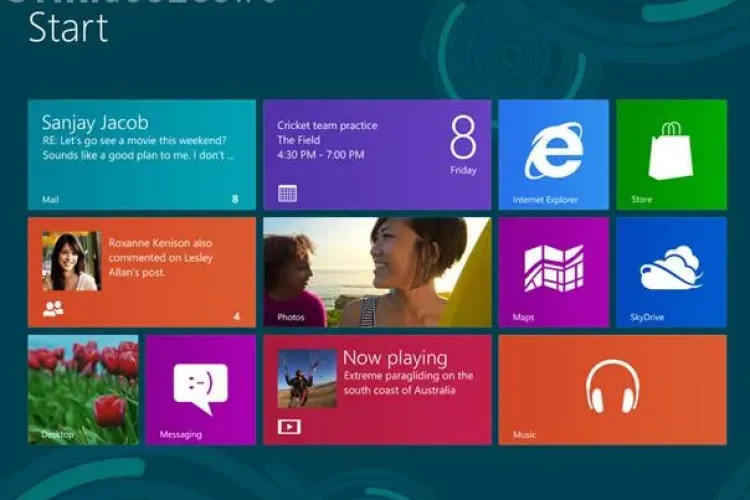Launch Maps via folded map icon
Image resolution: width=750 pixels, height=500 pixels.
coord(553,268)
